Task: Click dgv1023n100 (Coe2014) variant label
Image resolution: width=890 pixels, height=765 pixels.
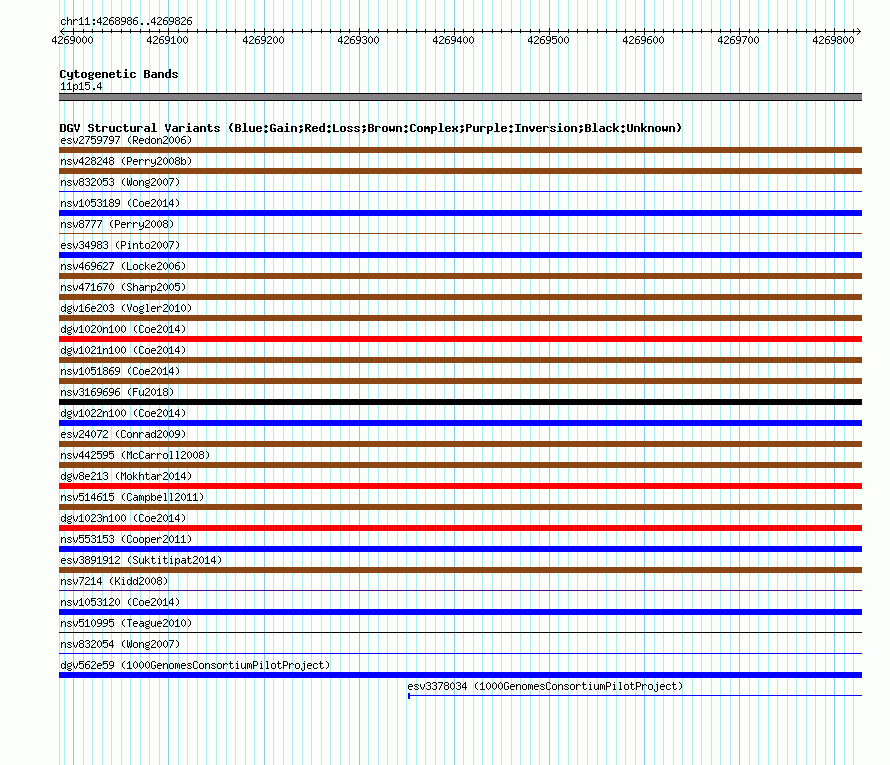Action: (x=123, y=518)
